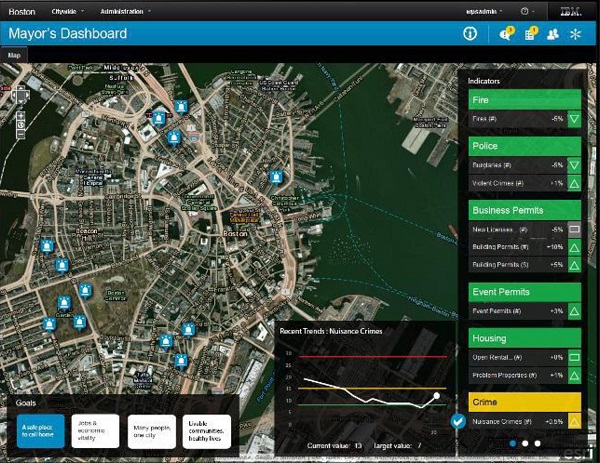
Task: Zoom in on the map with plus button
Action: coord(21,117)
